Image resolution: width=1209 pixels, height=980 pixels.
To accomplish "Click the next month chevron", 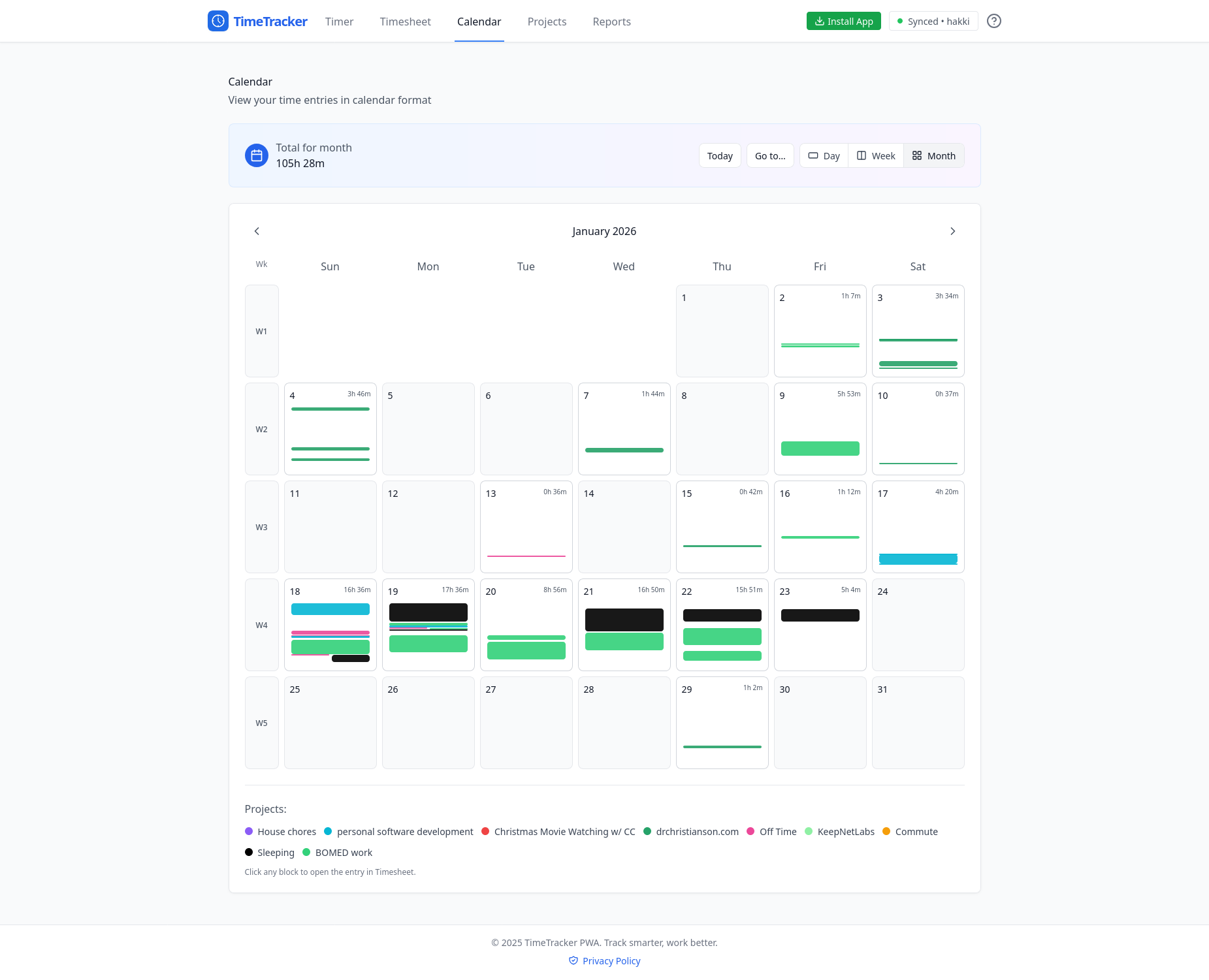I will 953,231.
